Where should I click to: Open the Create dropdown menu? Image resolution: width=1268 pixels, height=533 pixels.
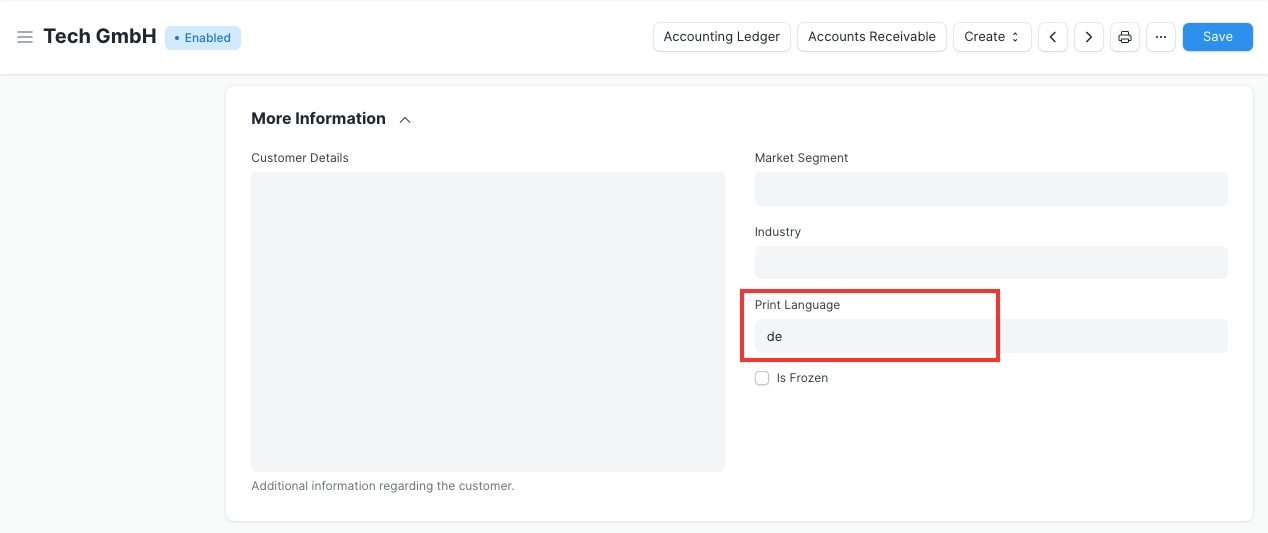[x=991, y=37]
